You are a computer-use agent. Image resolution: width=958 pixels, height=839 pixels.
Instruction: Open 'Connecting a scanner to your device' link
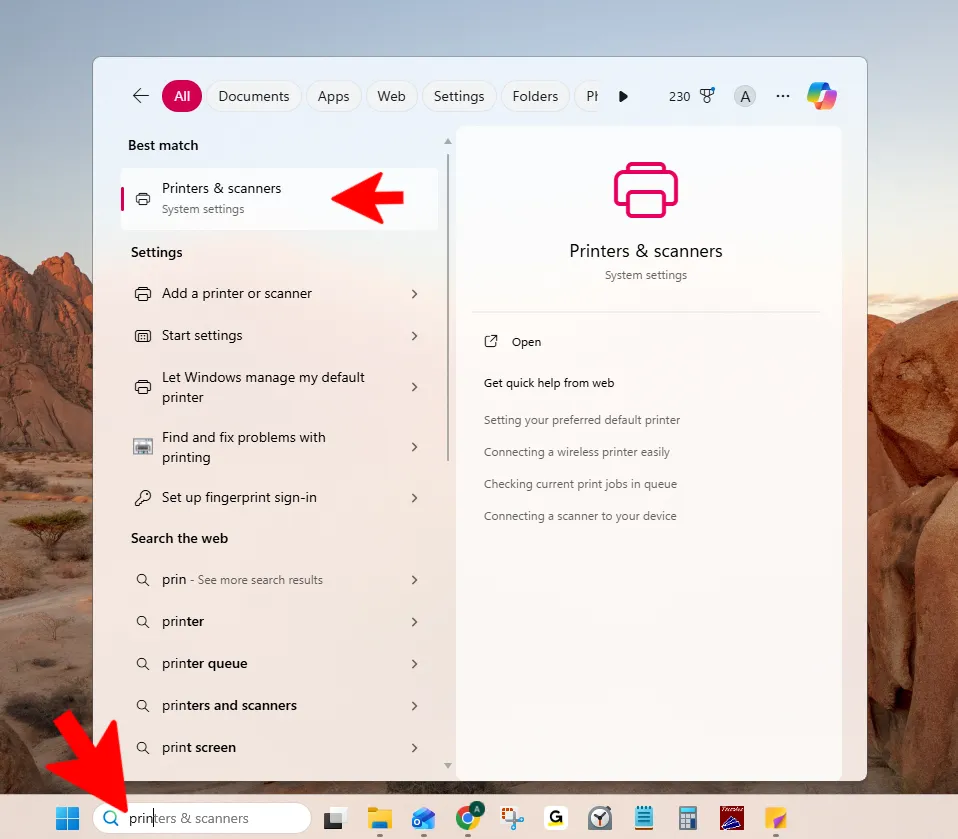point(580,516)
